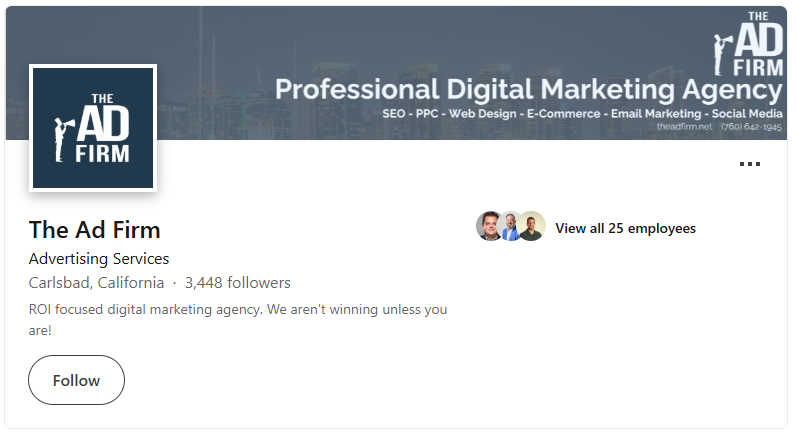Click theadfirm.net URL in the banner
796x436 pixels.
click(684, 128)
